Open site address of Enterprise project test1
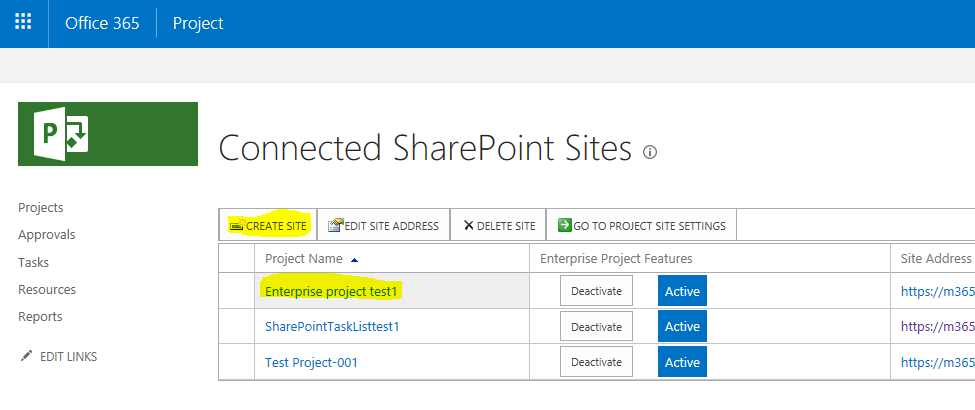This screenshot has width=975, height=410. tap(938, 291)
